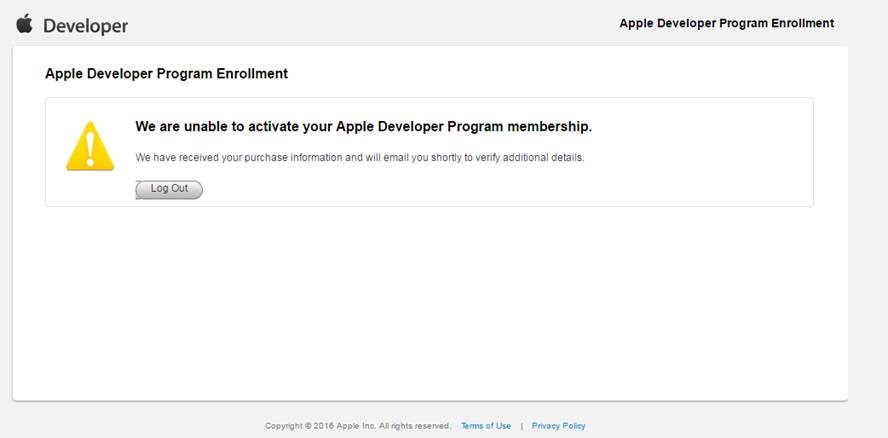
Task: Open the Terms of Use link
Action: point(486,426)
